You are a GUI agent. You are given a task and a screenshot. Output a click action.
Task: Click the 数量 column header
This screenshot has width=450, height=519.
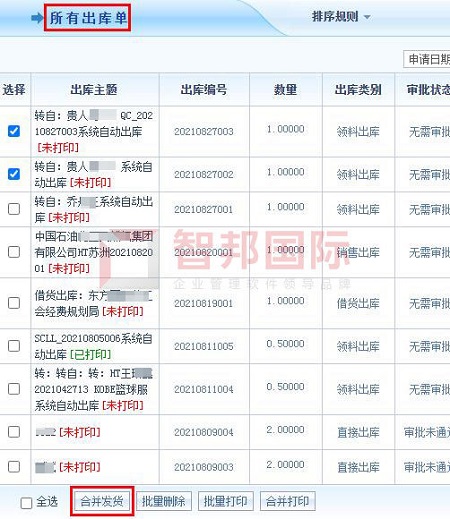click(285, 89)
